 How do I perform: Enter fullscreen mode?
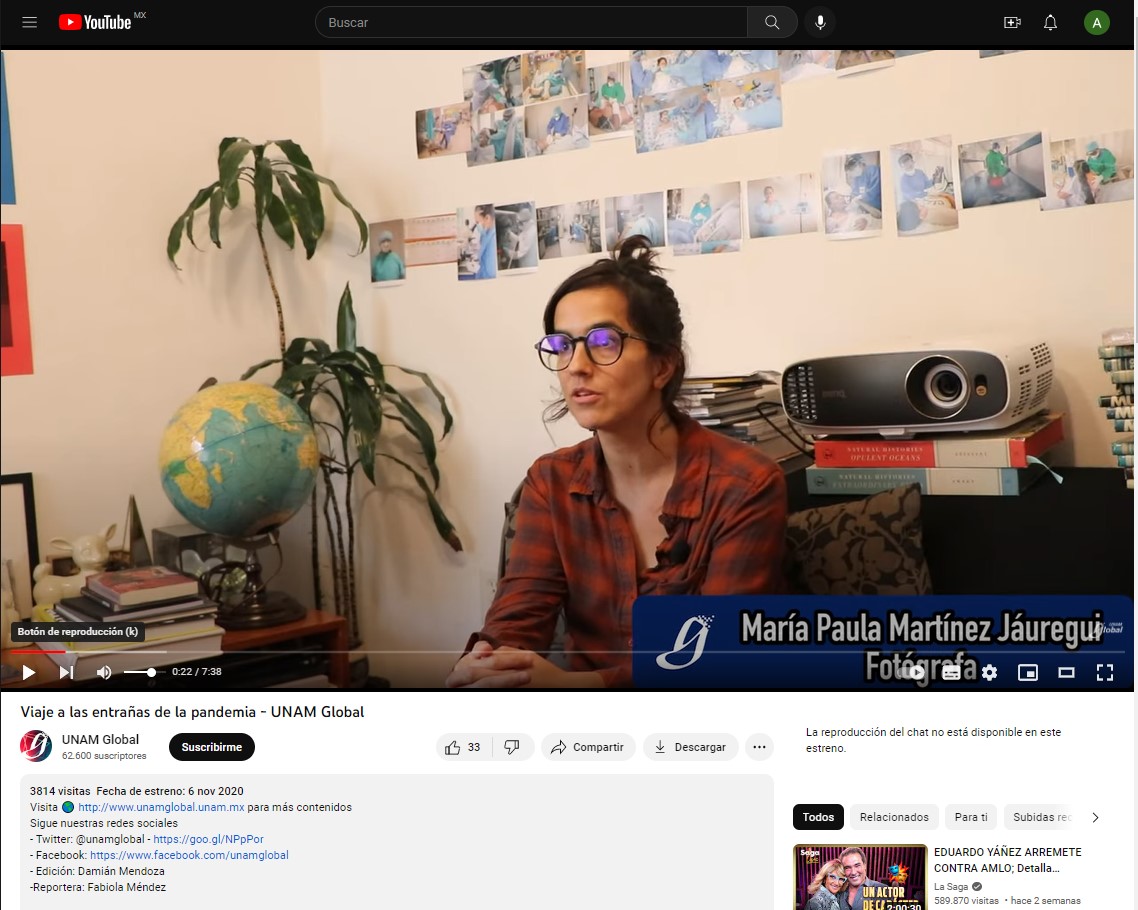tap(1105, 672)
